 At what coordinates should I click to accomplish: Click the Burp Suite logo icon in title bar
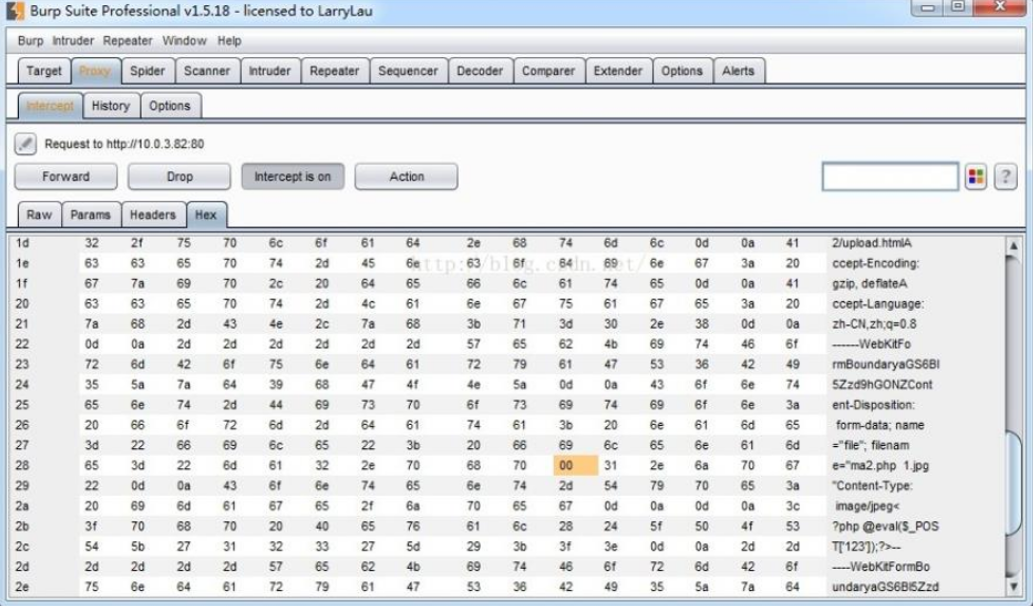pos(14,11)
